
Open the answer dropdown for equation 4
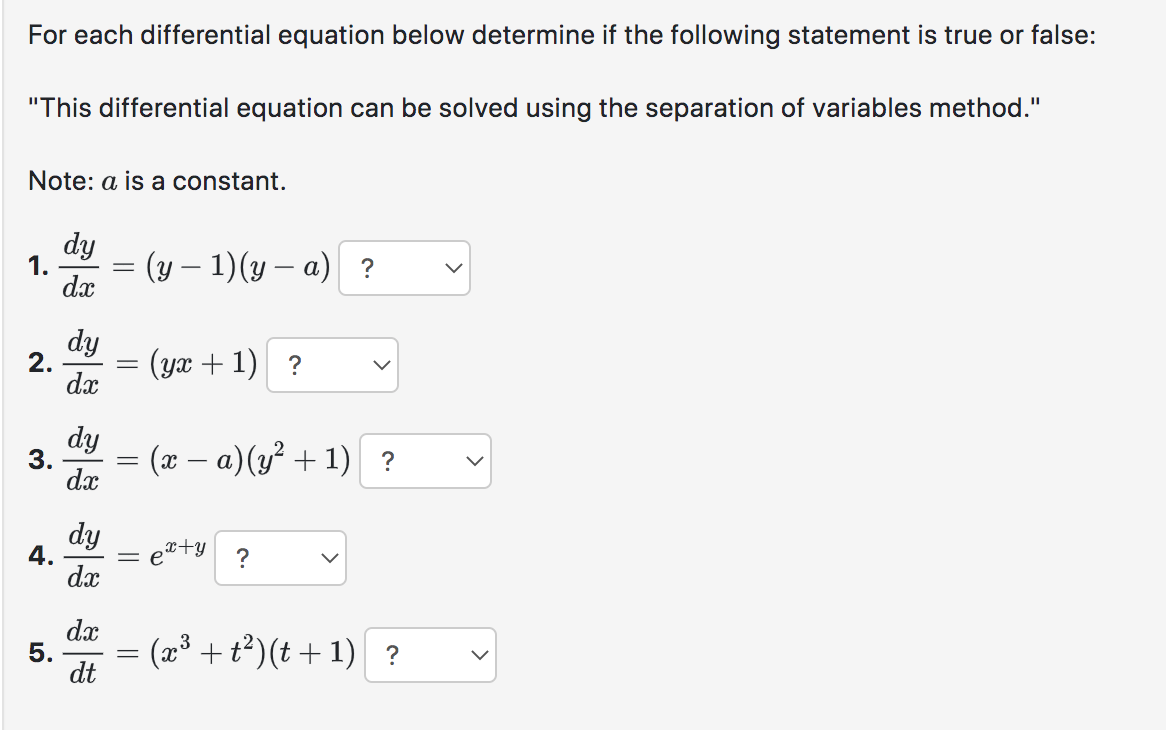coord(280,558)
